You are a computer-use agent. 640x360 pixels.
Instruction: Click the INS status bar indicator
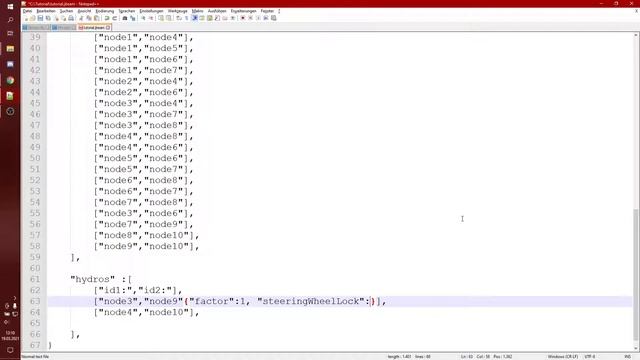point(627,356)
